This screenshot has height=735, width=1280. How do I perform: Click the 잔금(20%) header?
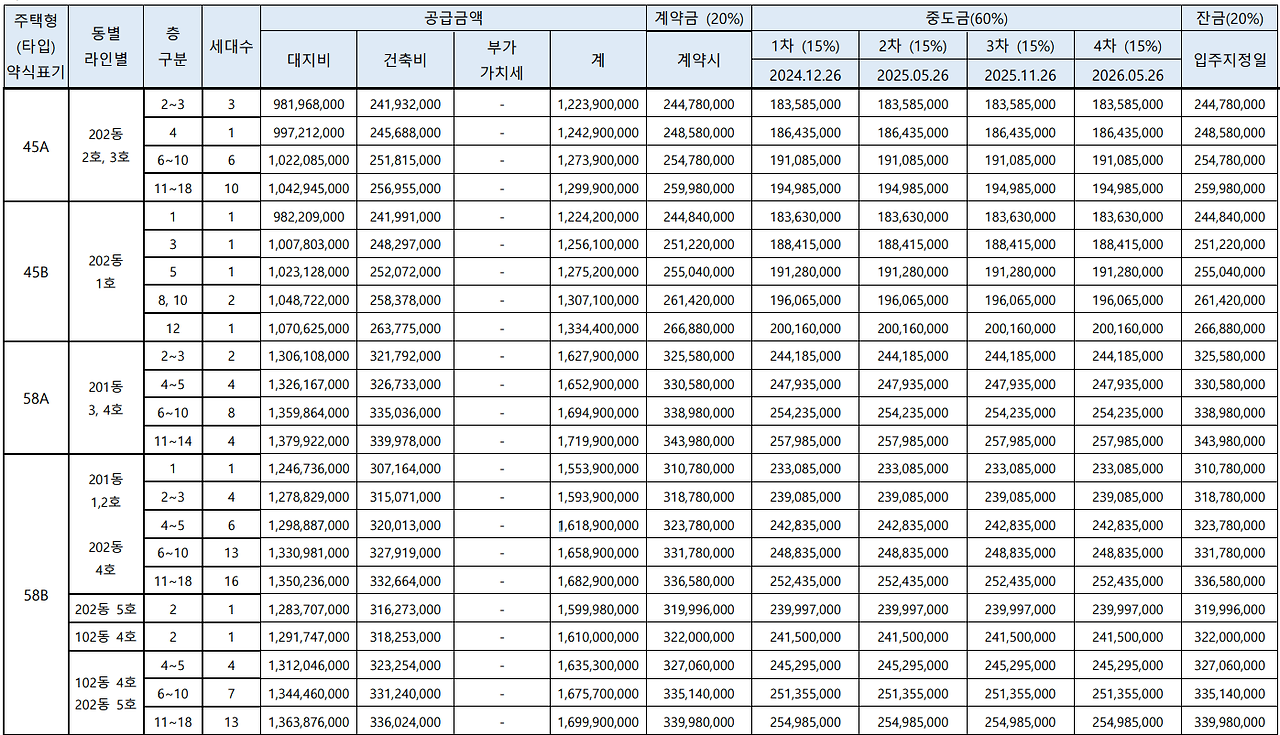(1229, 18)
